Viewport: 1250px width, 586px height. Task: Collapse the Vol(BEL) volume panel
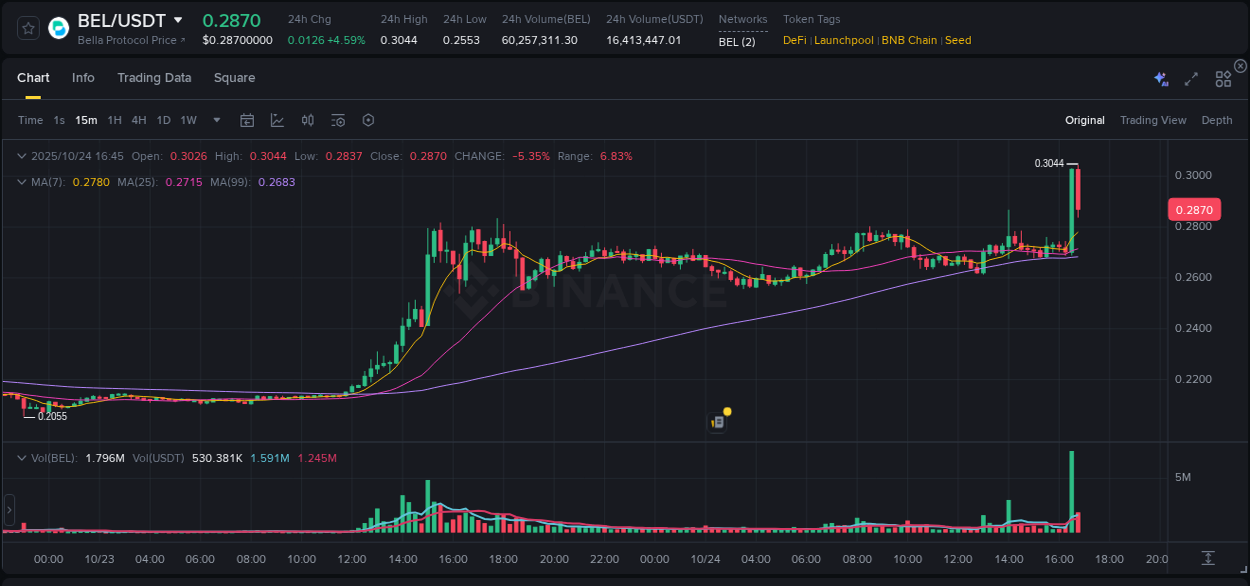point(21,457)
